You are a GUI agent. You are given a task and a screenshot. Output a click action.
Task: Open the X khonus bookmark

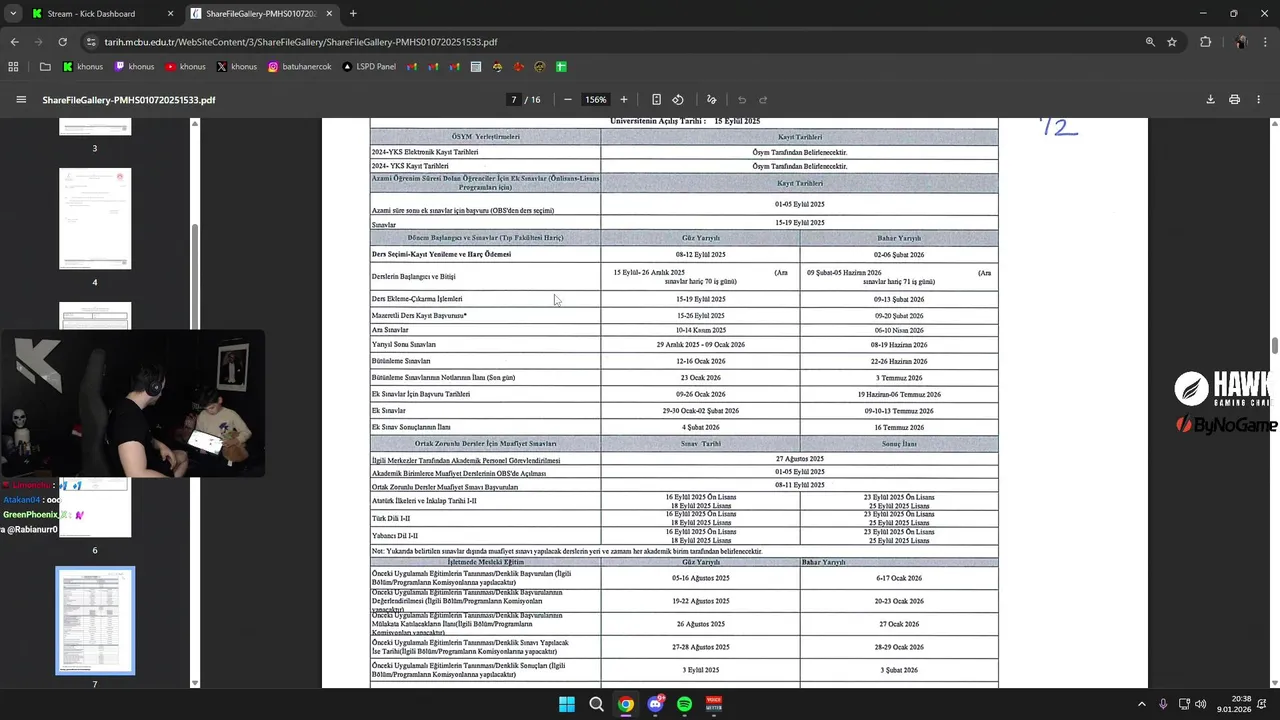coord(237,67)
